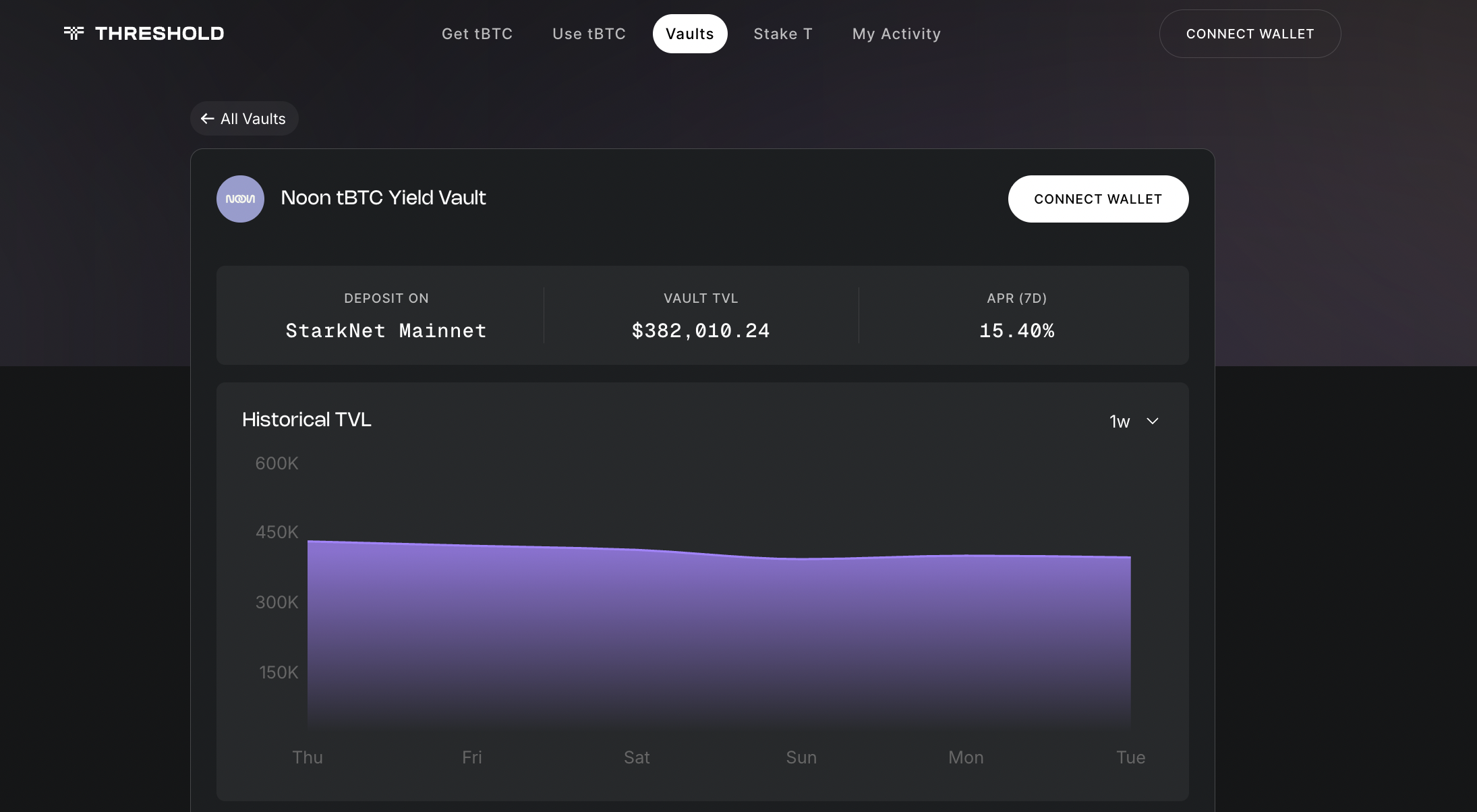Screen dimensions: 1477x812
Task: Click the Threshold logo
Action: tap(144, 33)
